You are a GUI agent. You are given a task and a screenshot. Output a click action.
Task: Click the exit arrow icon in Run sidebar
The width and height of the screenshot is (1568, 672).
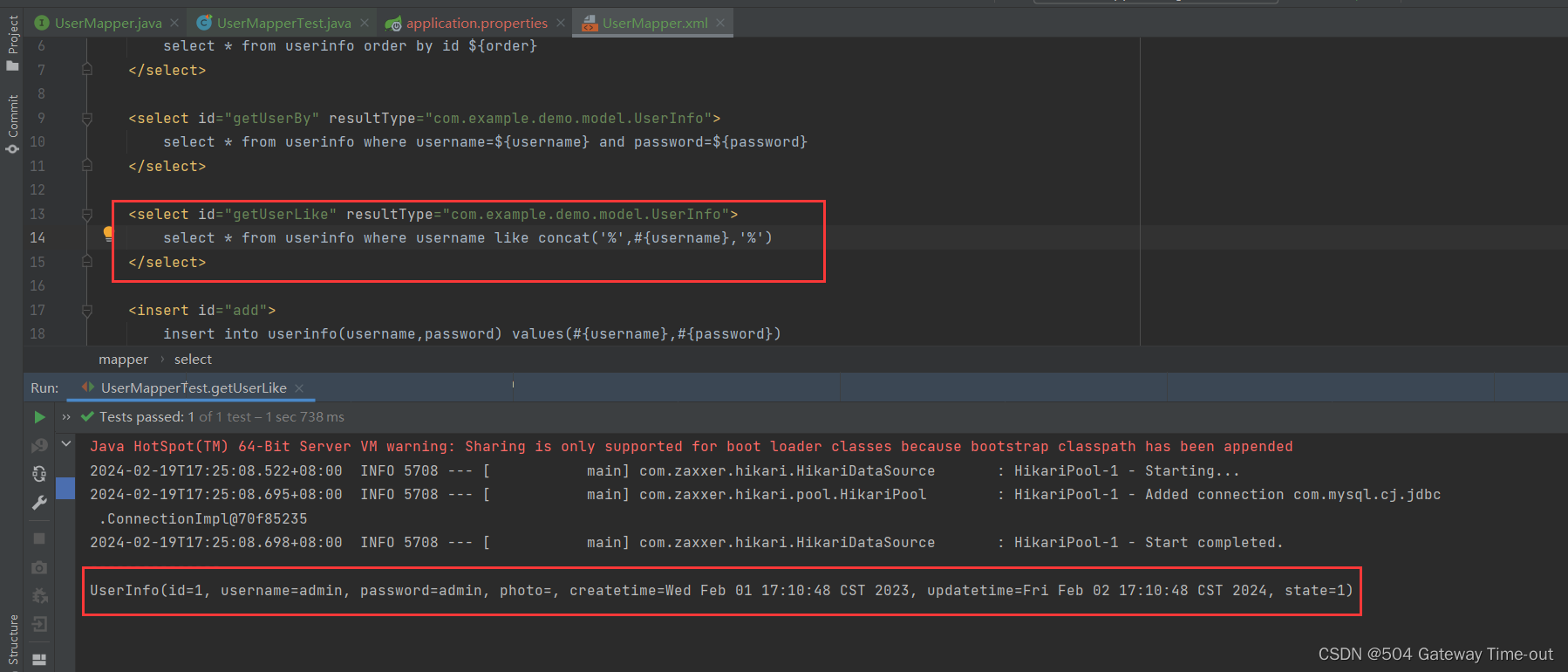click(39, 624)
